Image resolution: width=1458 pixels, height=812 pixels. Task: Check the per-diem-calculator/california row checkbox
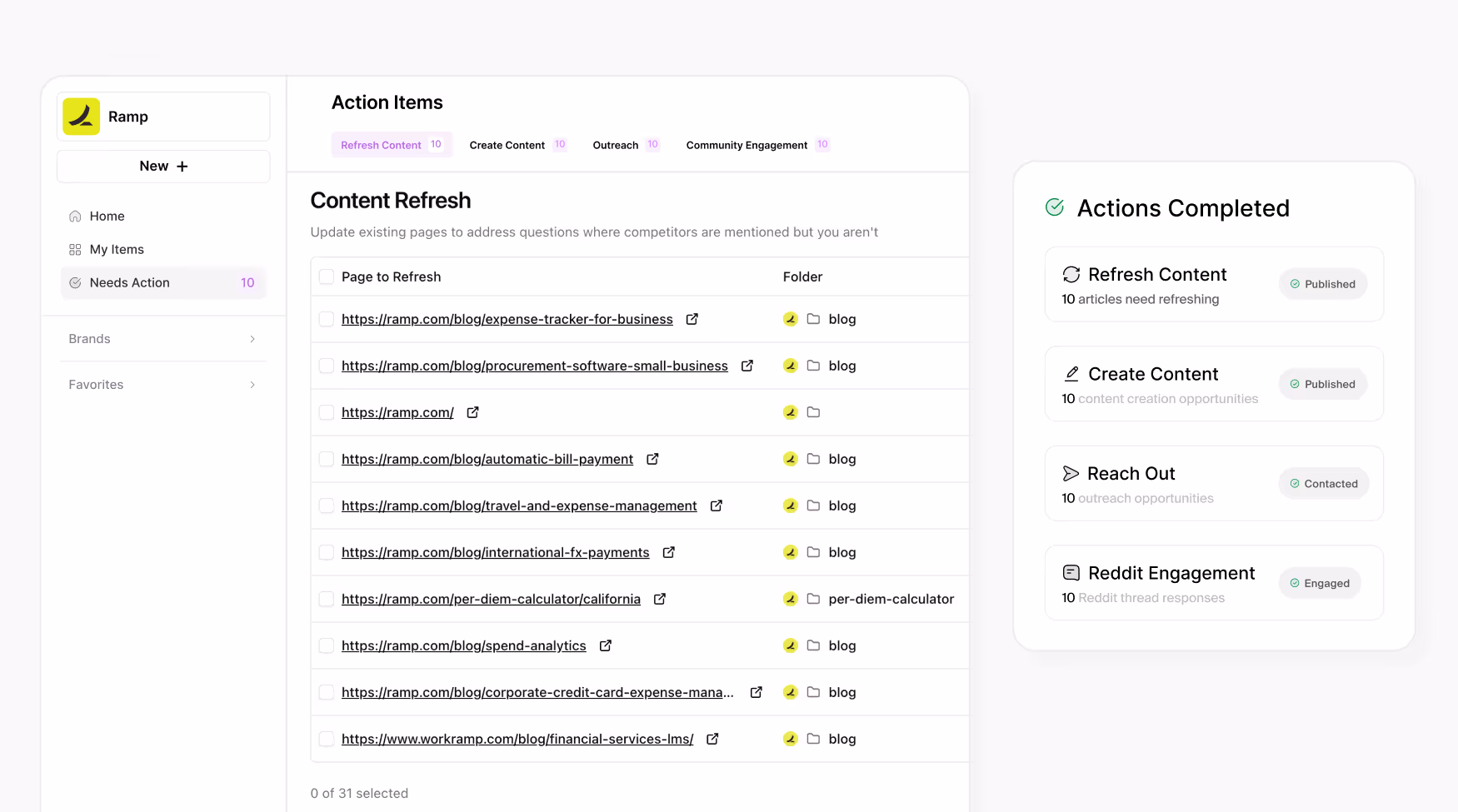[x=327, y=599]
